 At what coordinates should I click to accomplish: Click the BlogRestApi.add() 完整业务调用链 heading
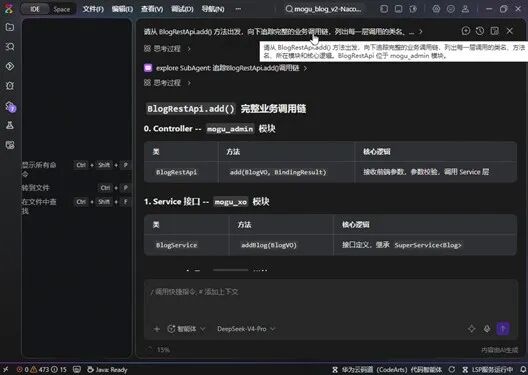(x=226, y=109)
